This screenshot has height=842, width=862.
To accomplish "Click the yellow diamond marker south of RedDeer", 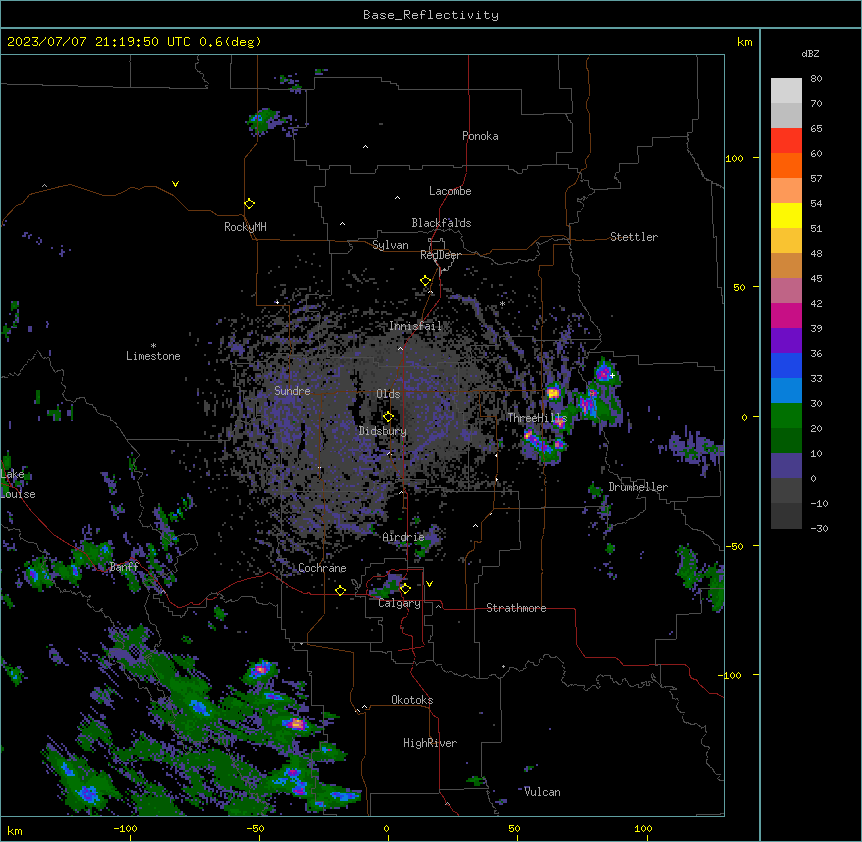I will tap(426, 281).
